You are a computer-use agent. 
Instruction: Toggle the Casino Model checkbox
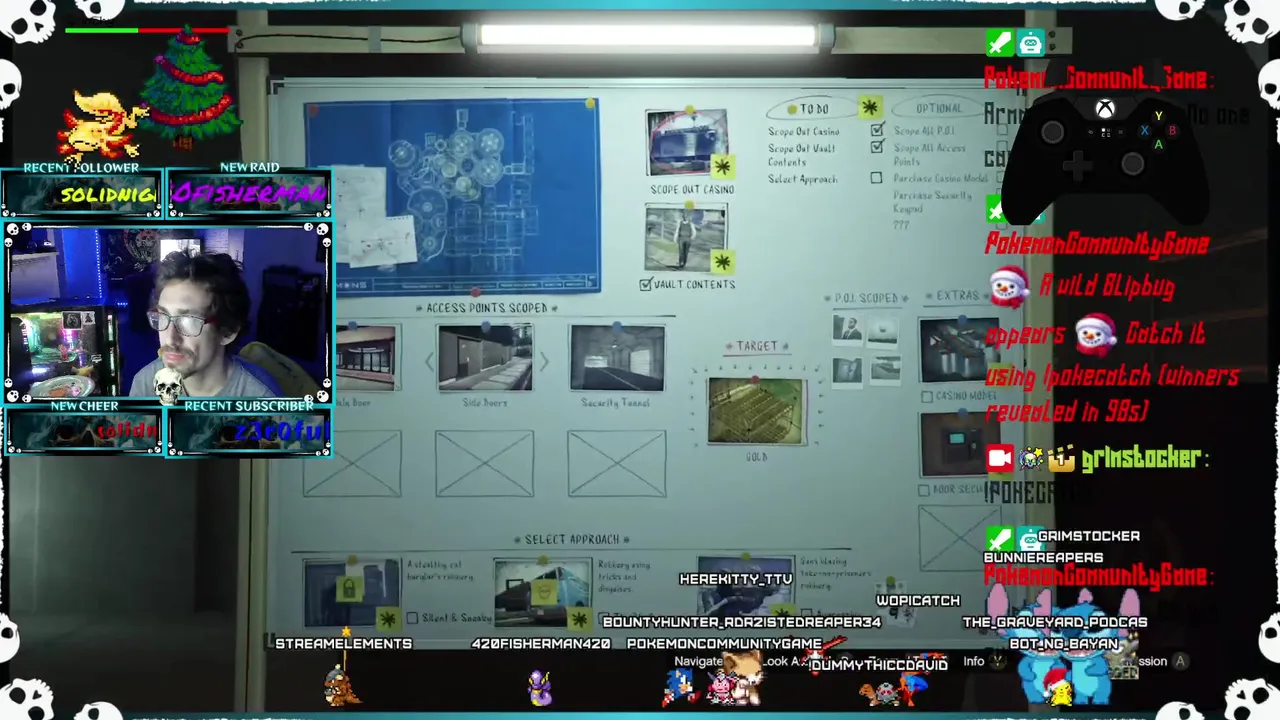coord(926,397)
